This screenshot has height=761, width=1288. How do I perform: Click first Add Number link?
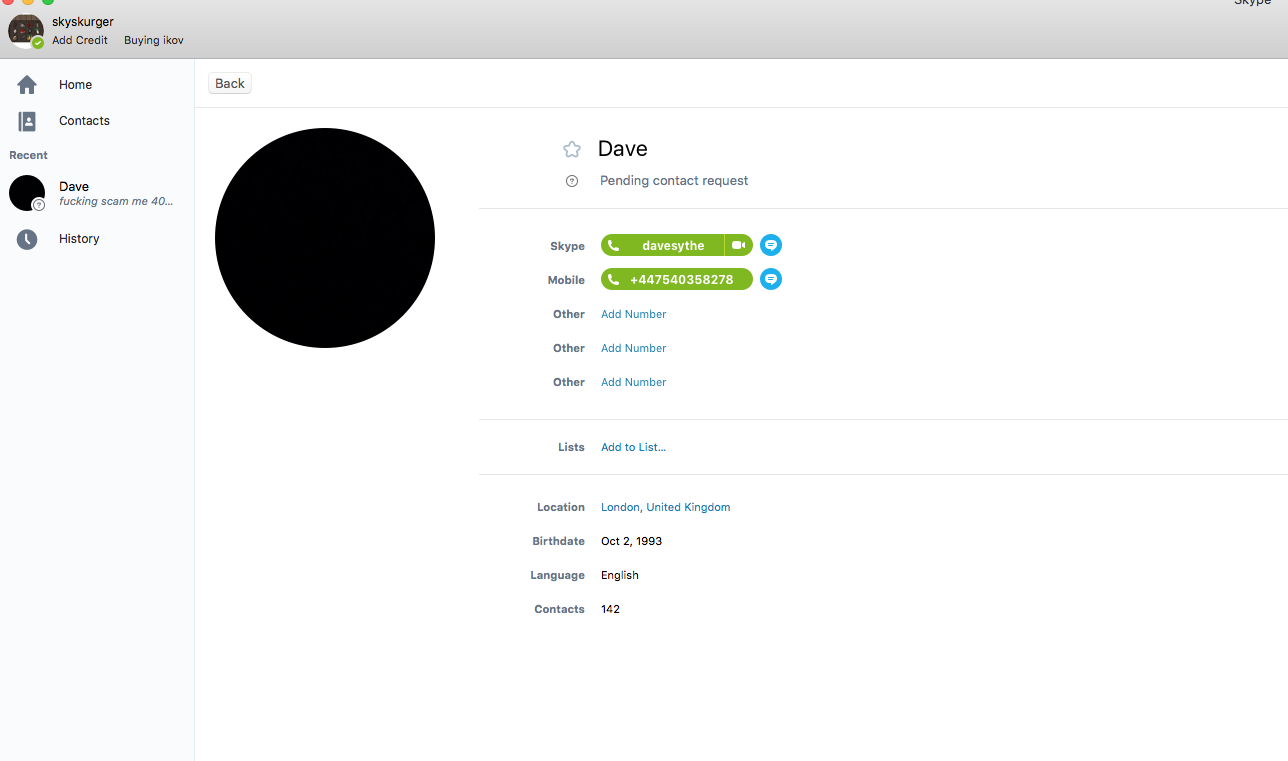tap(633, 314)
